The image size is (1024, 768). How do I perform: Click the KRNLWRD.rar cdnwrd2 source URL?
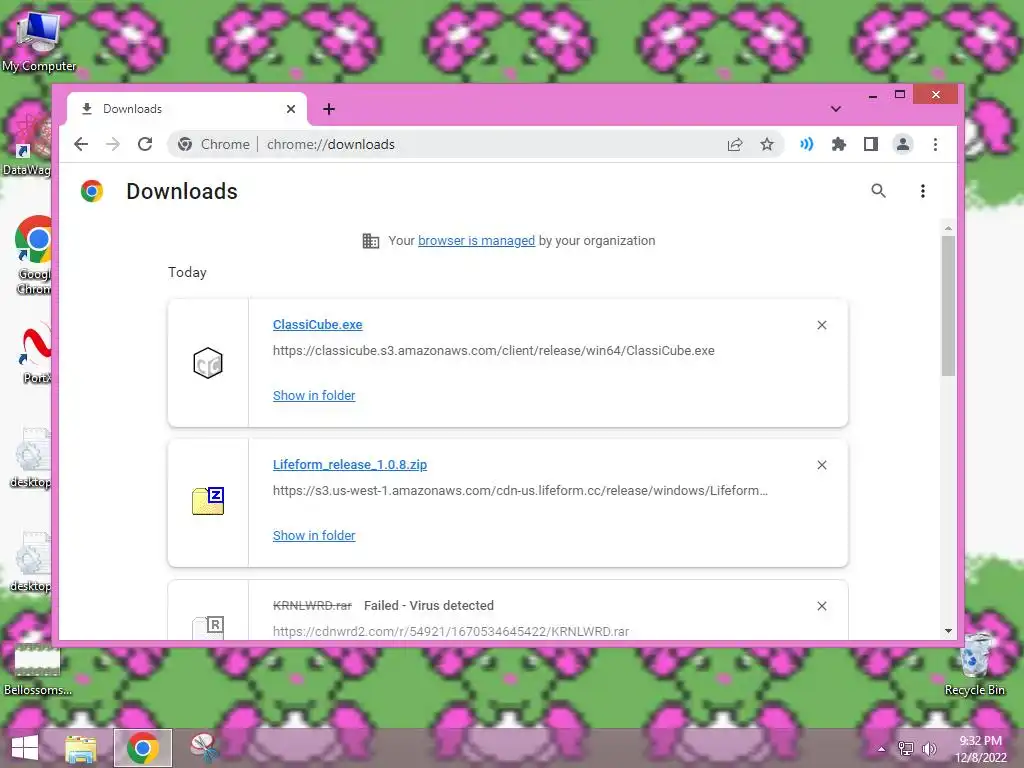[x=451, y=631]
